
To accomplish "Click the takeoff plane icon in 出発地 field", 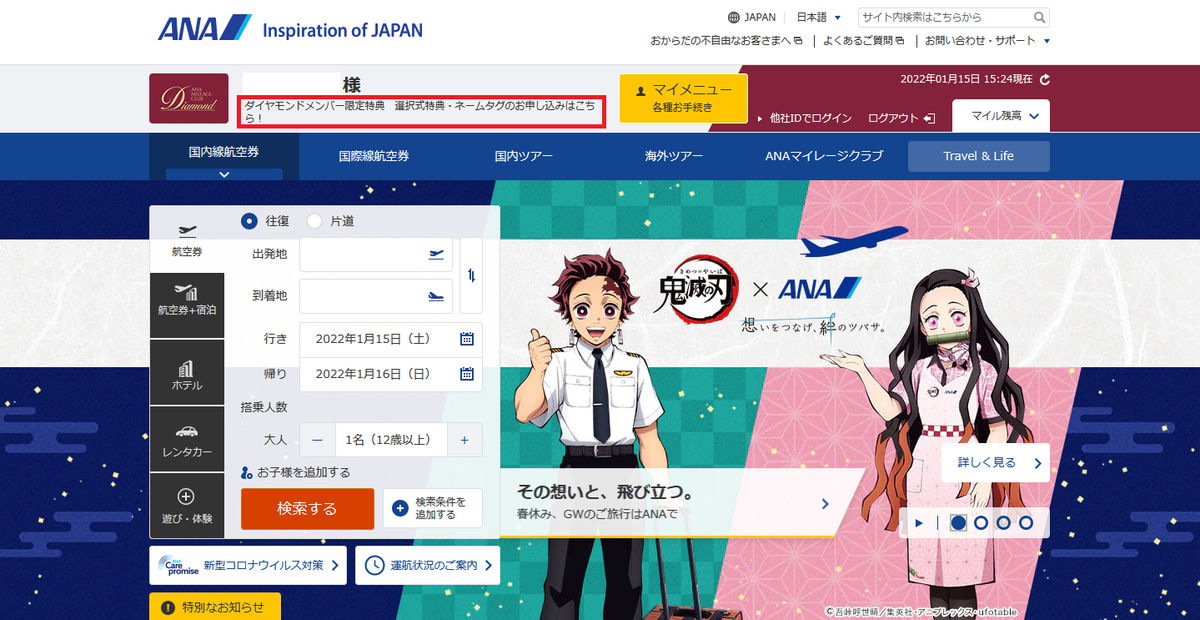I will (435, 254).
